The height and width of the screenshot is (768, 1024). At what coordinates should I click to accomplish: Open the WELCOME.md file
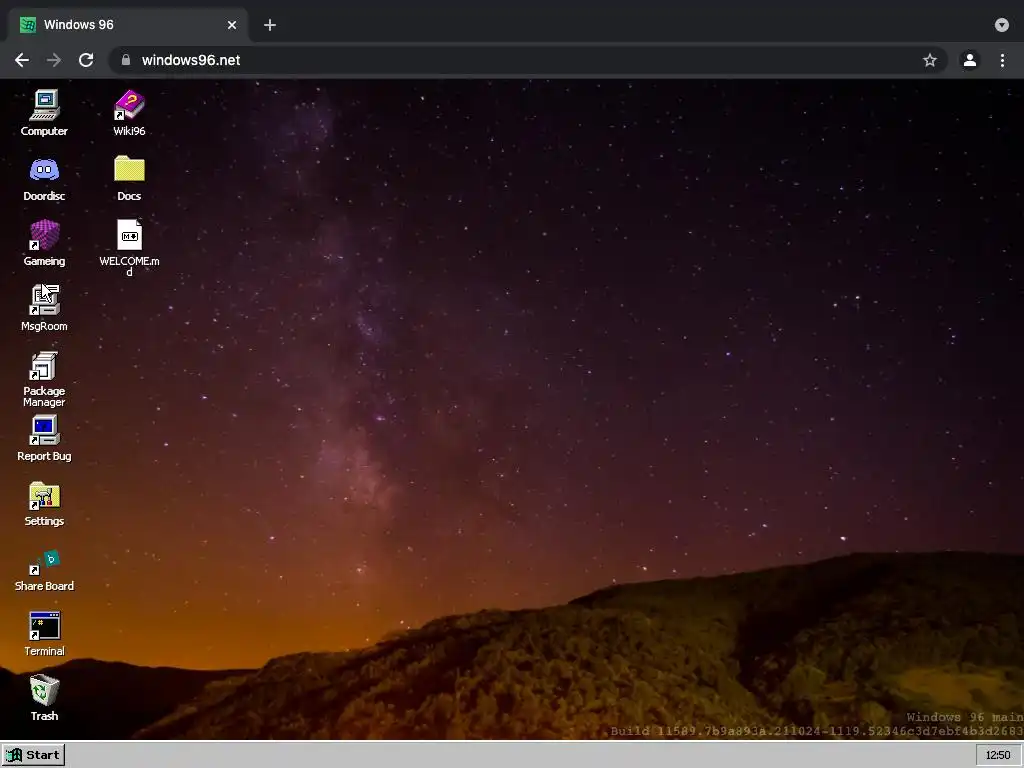129,247
